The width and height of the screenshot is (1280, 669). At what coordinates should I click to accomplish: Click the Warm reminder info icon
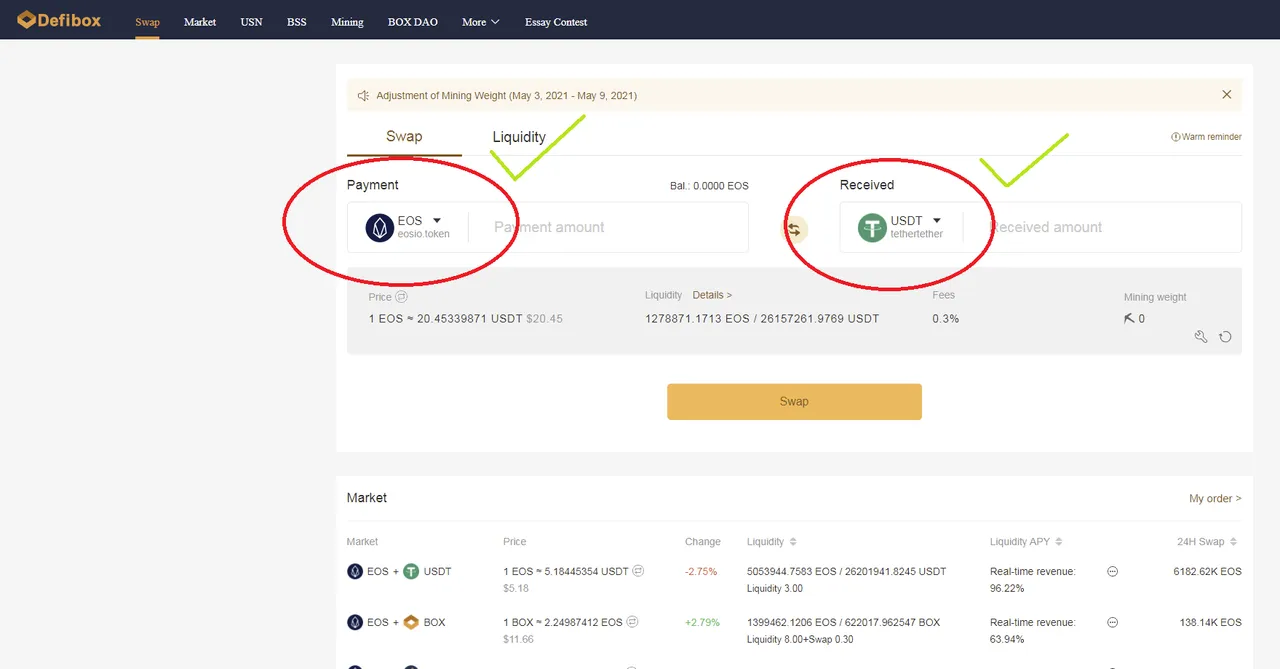pos(1176,137)
